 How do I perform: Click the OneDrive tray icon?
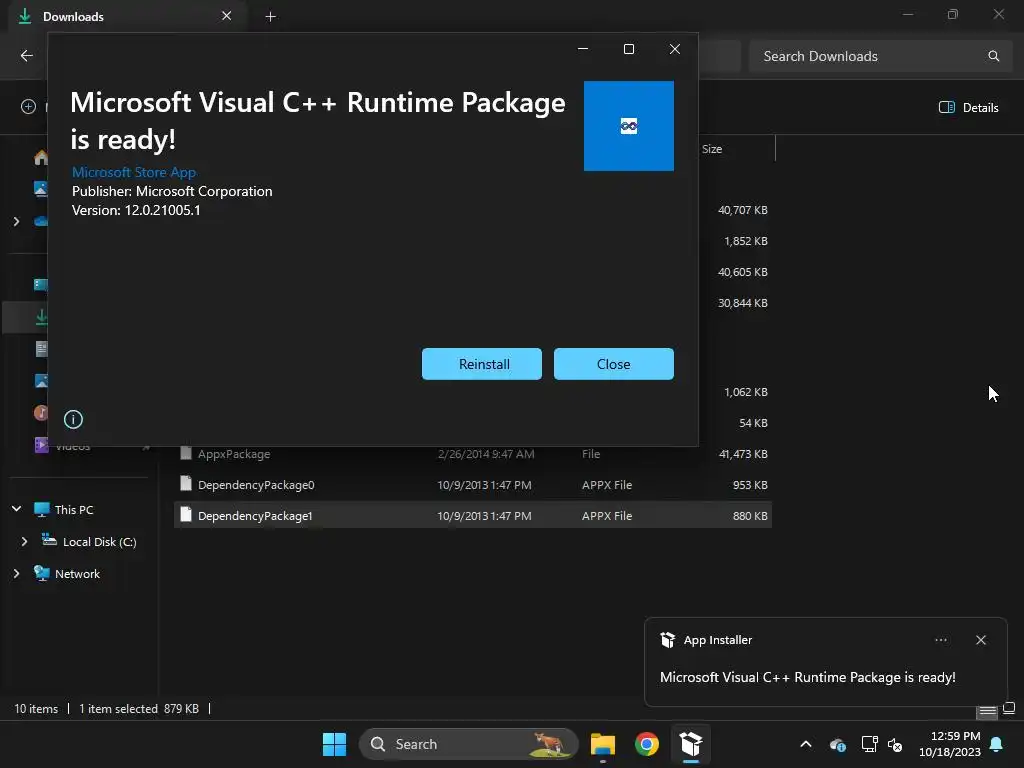838,744
